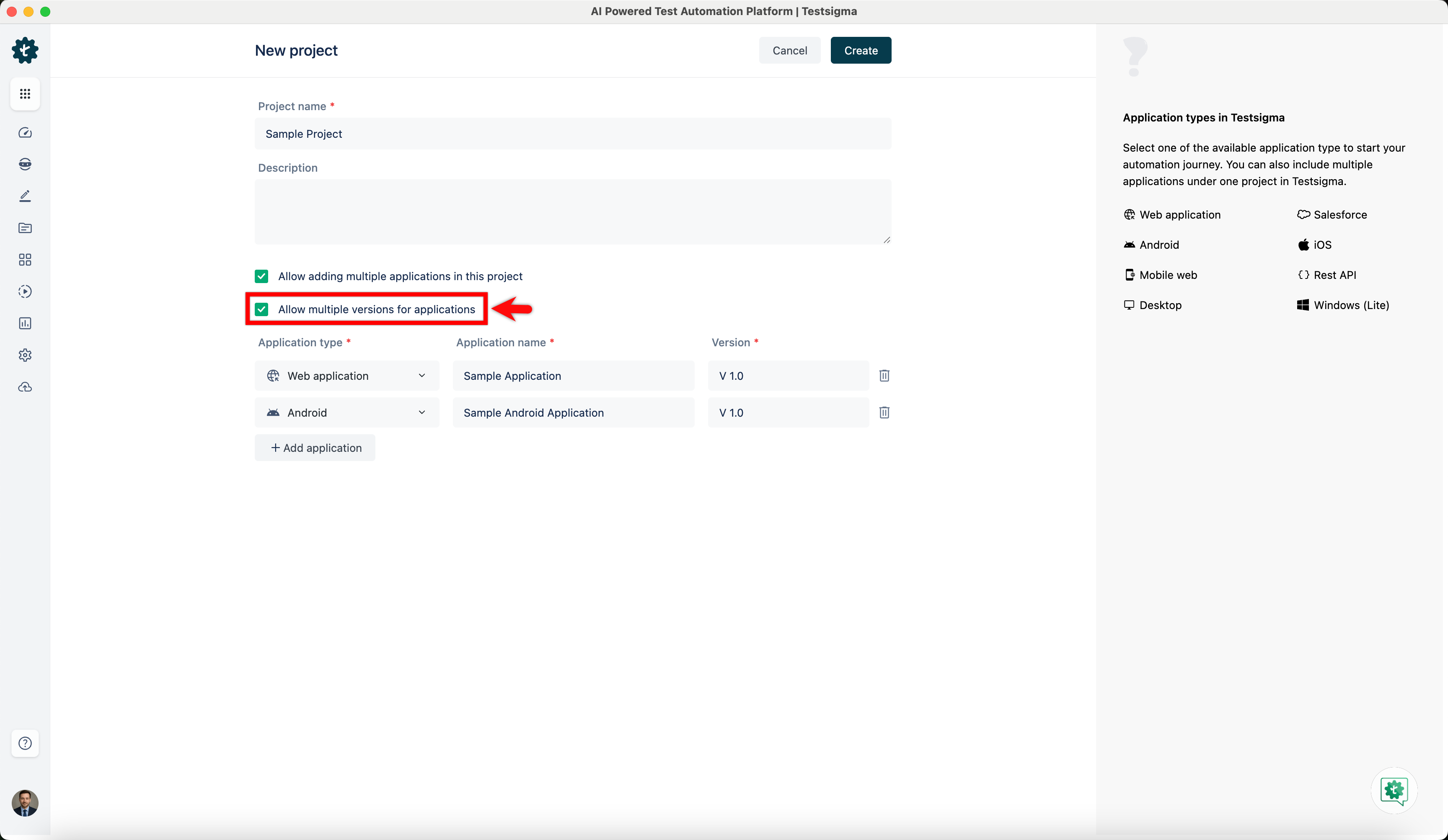This screenshot has height=840, width=1448.
Task: Open reports with the bar chart icon
Action: tap(25, 323)
